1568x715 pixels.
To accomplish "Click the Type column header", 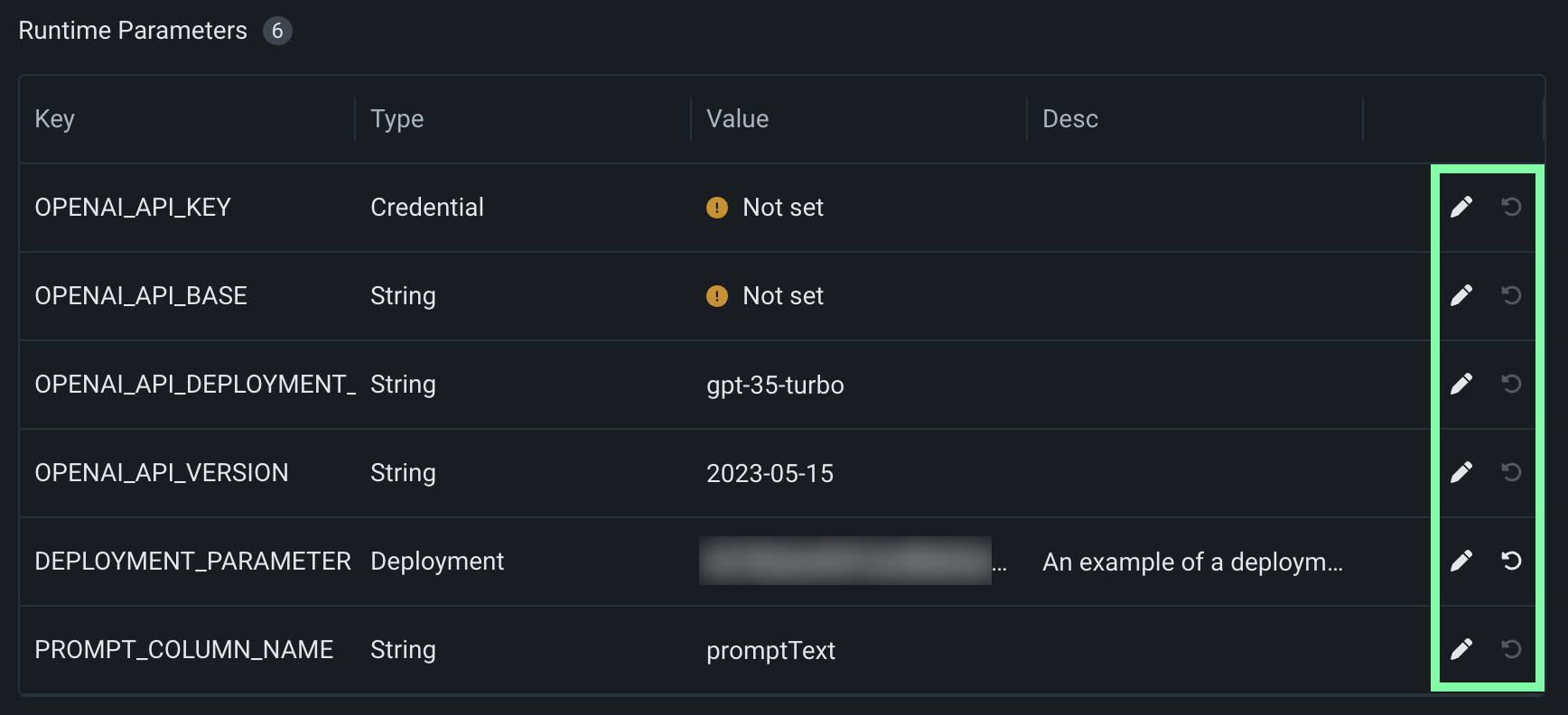I will point(397,119).
